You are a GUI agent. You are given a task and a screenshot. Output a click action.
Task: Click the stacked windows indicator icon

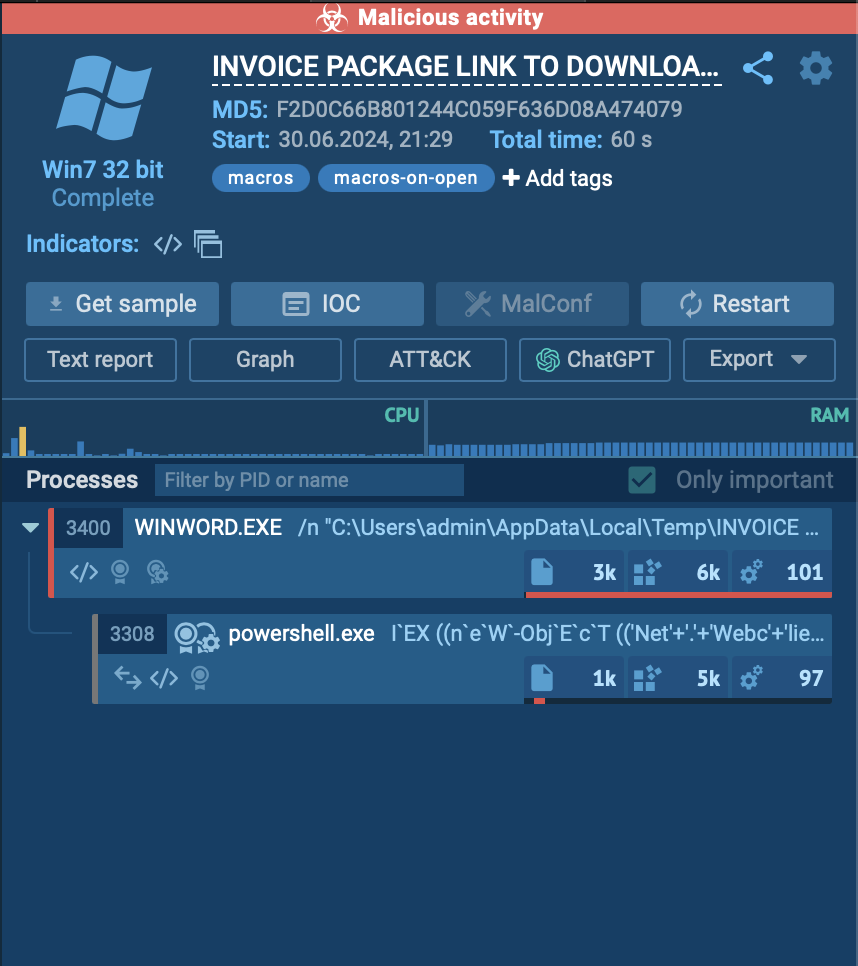click(208, 244)
